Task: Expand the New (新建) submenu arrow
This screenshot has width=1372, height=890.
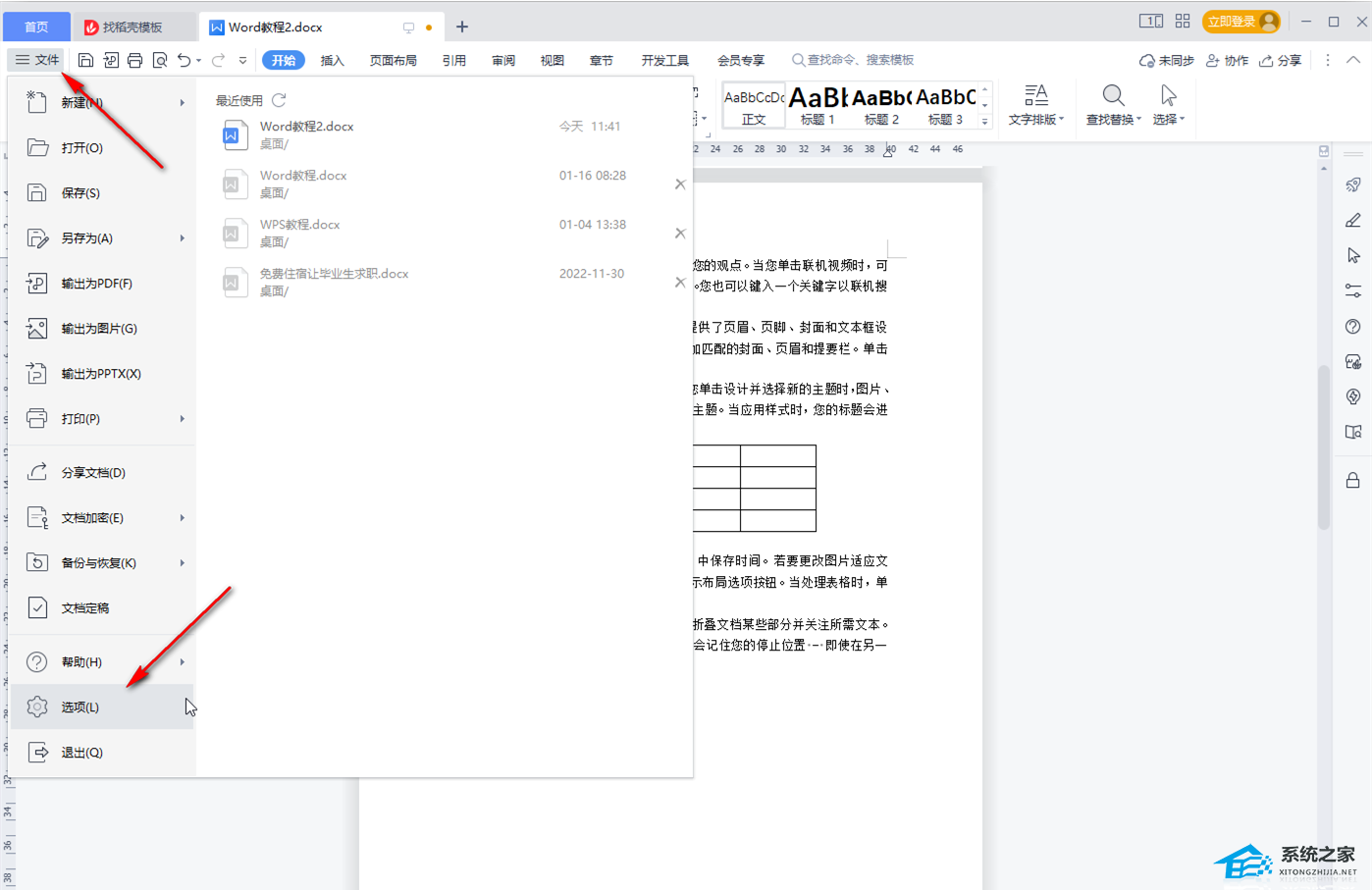Action: pyautogui.click(x=183, y=102)
